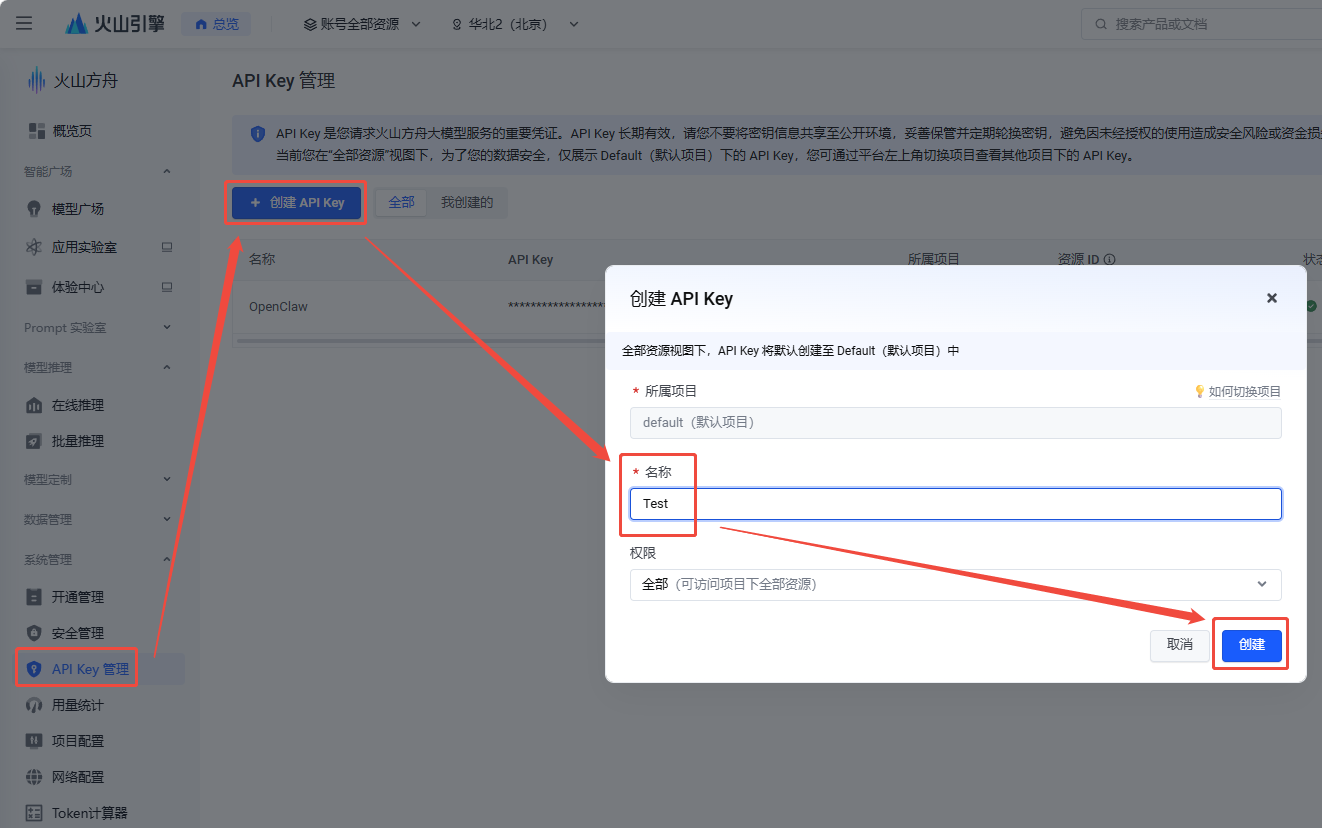This screenshot has width=1322, height=828.
Task: Click the OpenClaw key name cell
Action: click(x=278, y=307)
